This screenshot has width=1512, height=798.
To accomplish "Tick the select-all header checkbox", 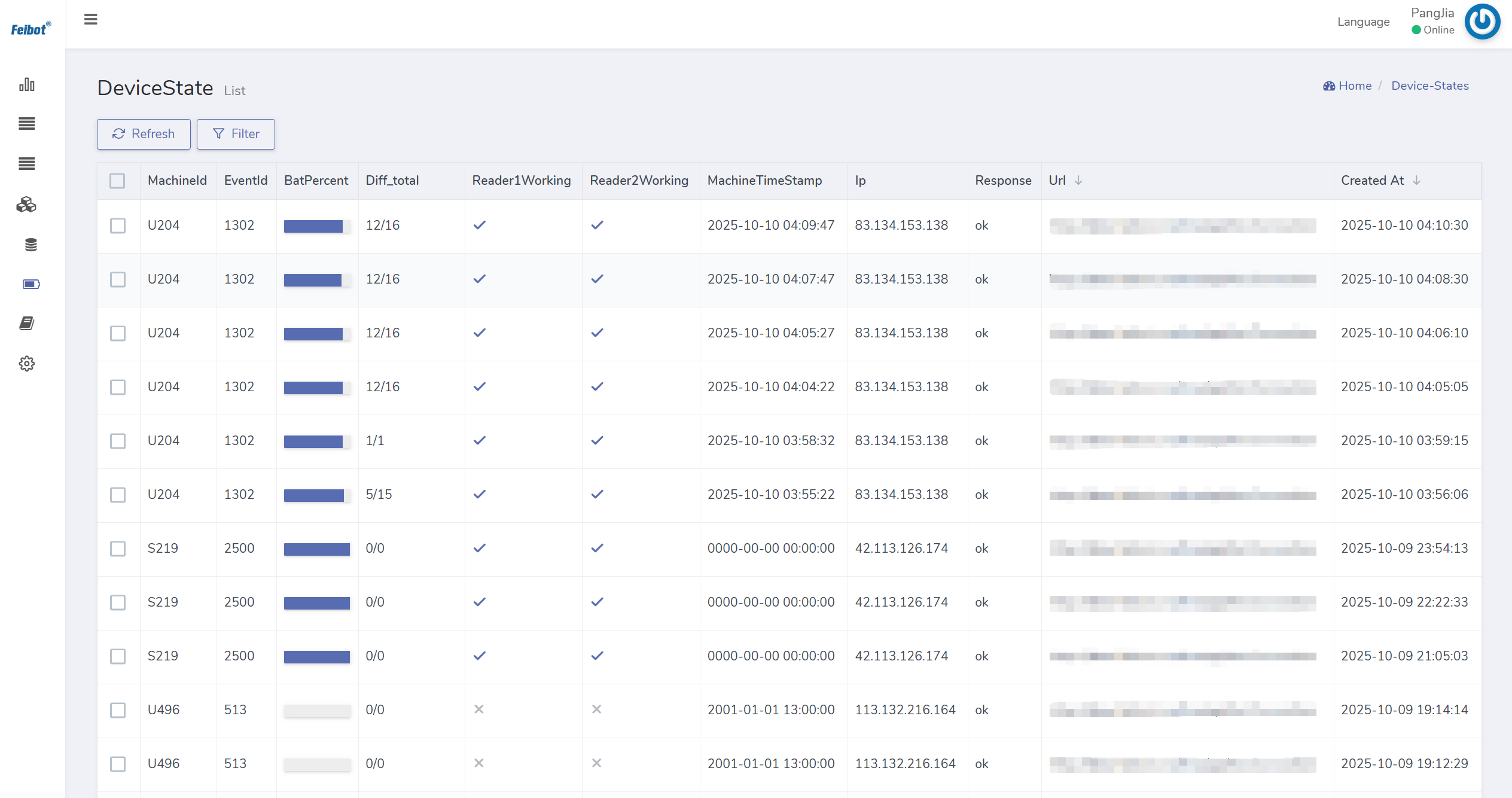I will point(117,181).
